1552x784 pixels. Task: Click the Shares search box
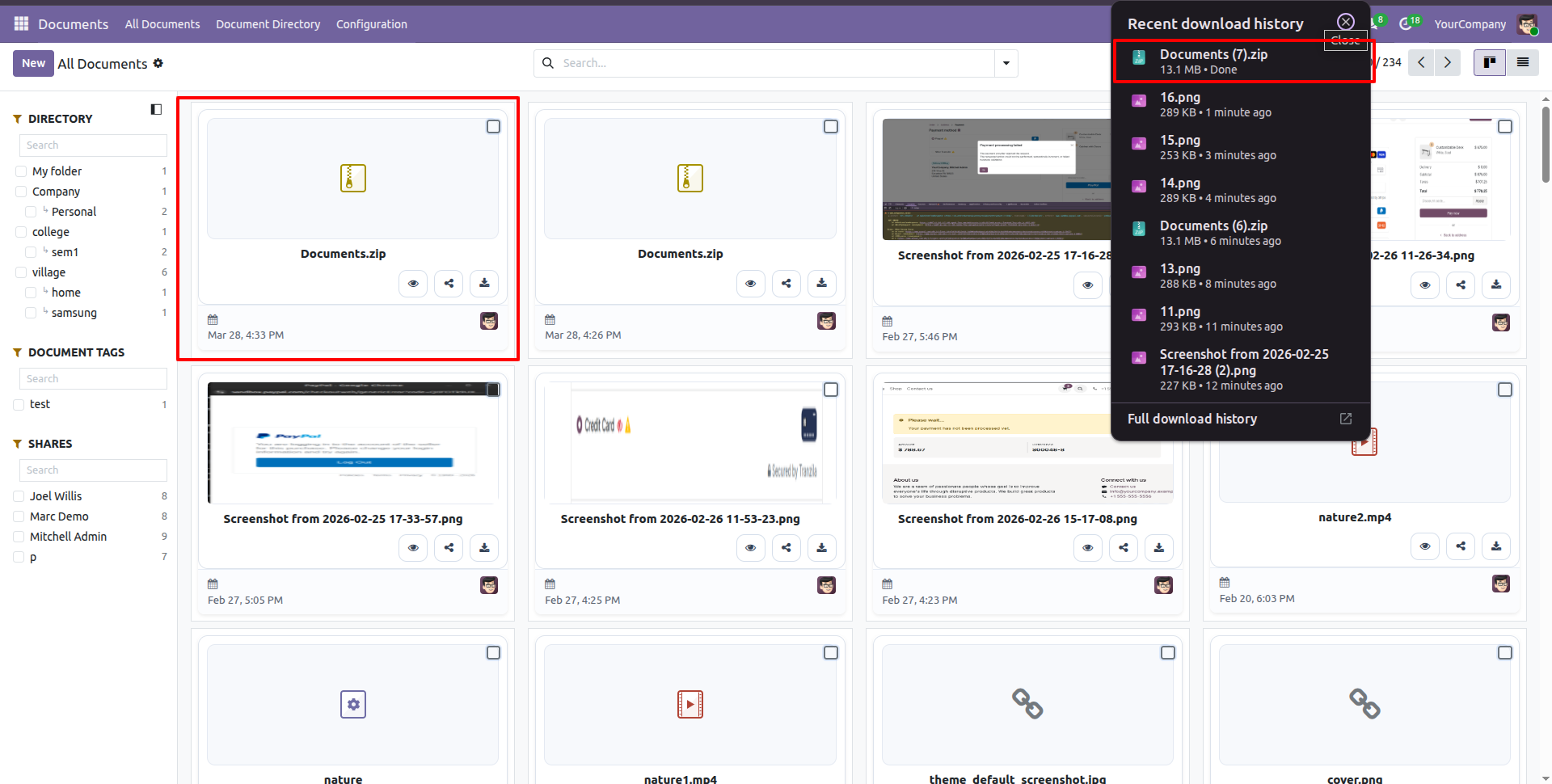(x=93, y=470)
